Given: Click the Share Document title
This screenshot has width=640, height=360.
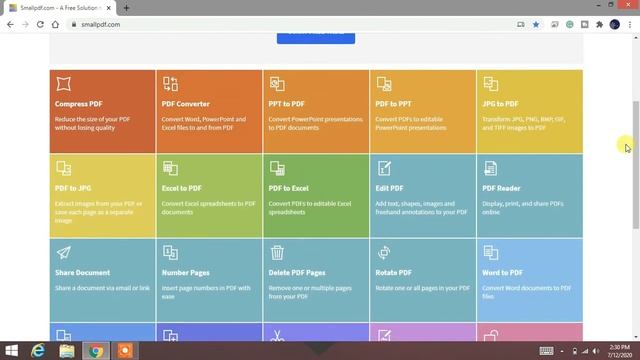Looking at the screenshot, I should click(82, 273).
